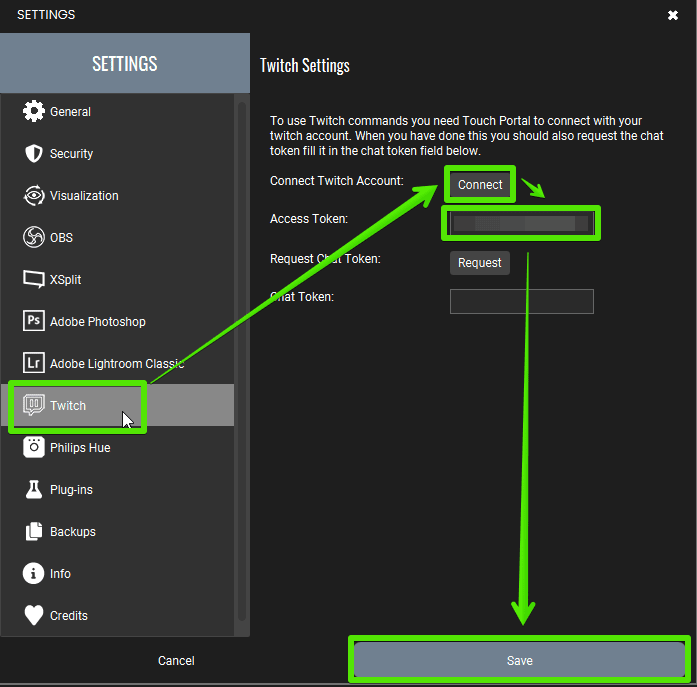
Task: Click the 'Twitch Settings' heading
Action: coord(305,65)
